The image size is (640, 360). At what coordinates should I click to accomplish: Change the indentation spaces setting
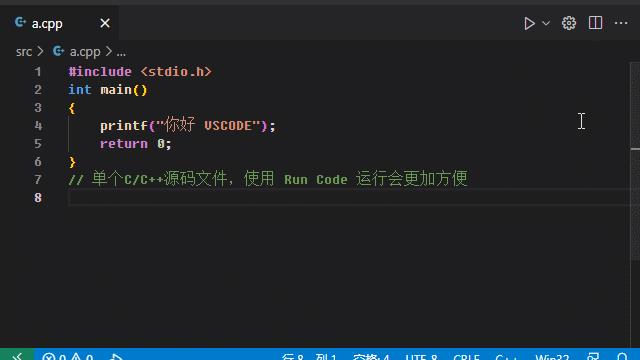pos(371,356)
